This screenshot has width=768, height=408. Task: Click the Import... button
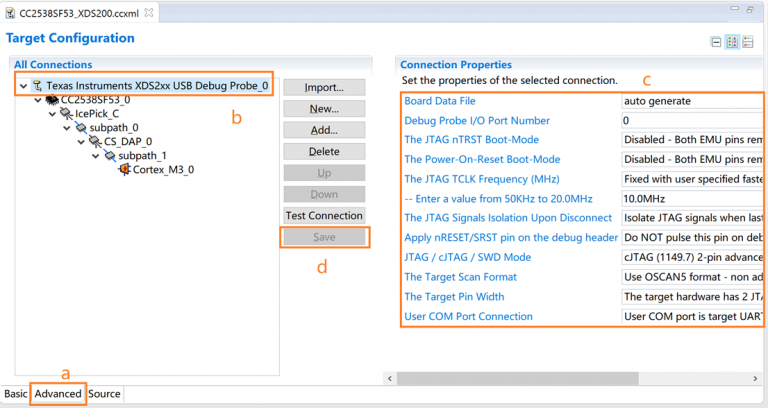click(x=324, y=87)
